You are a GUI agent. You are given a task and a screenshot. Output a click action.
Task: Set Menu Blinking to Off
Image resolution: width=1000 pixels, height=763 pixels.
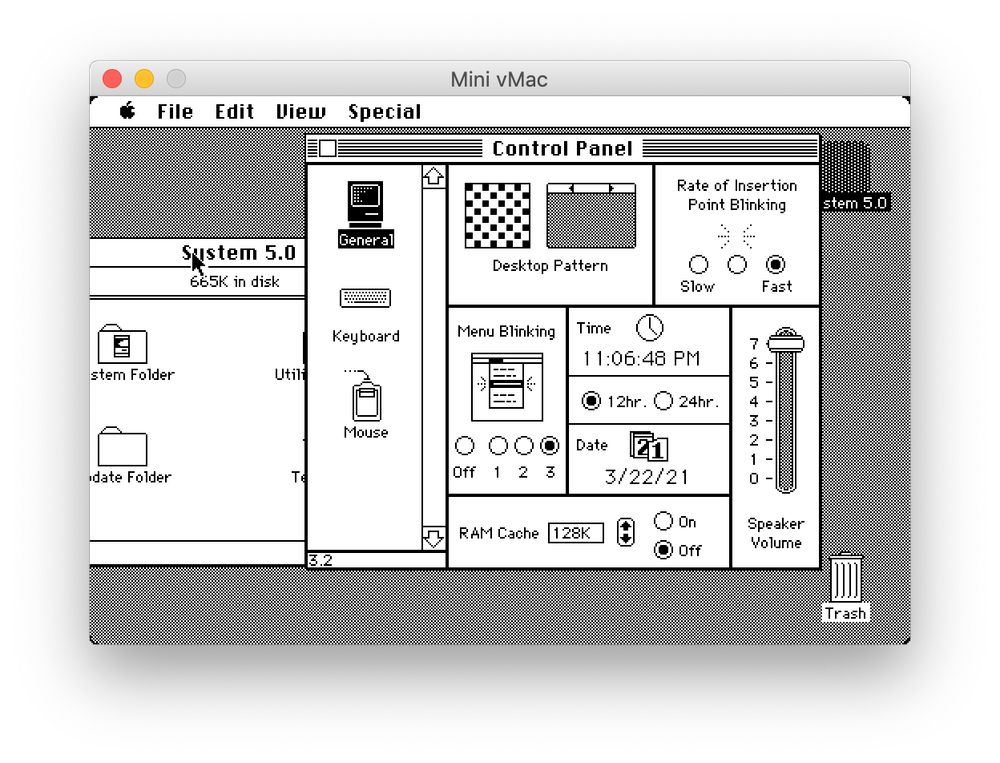(465, 445)
